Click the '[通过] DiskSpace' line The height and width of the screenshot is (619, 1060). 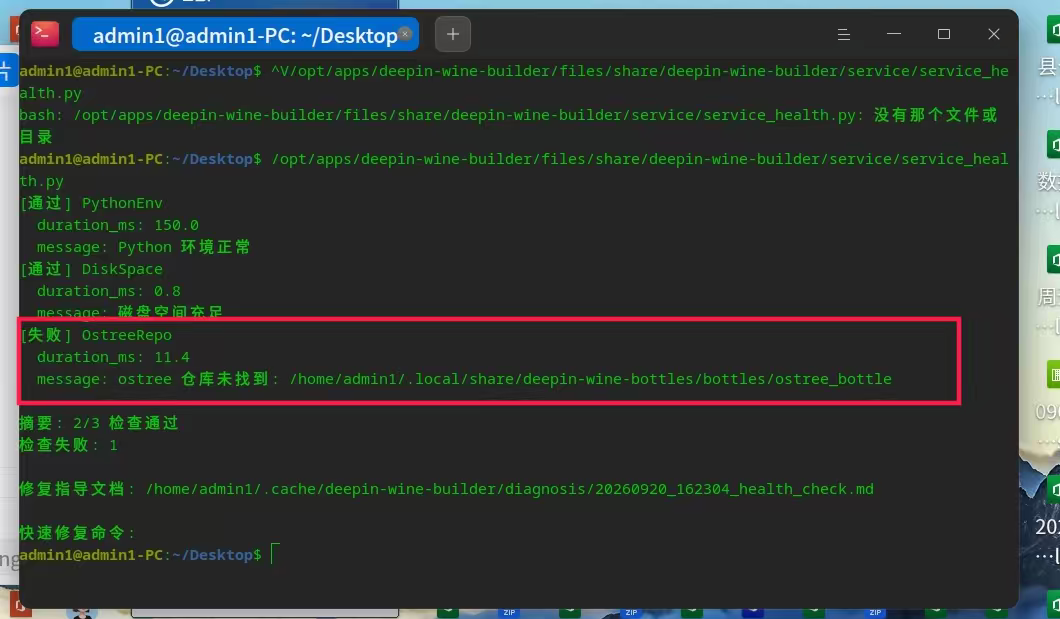(91, 269)
